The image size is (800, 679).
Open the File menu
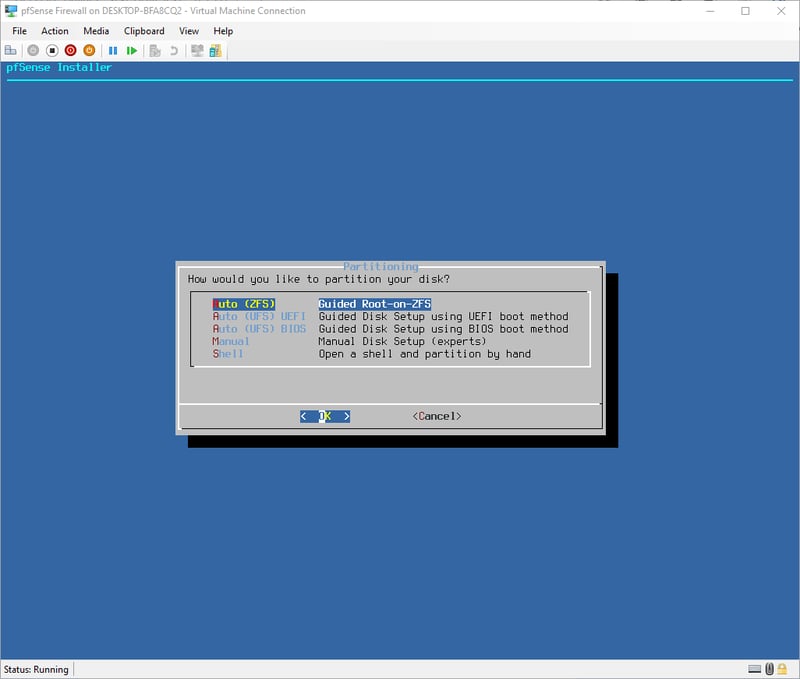click(20, 31)
